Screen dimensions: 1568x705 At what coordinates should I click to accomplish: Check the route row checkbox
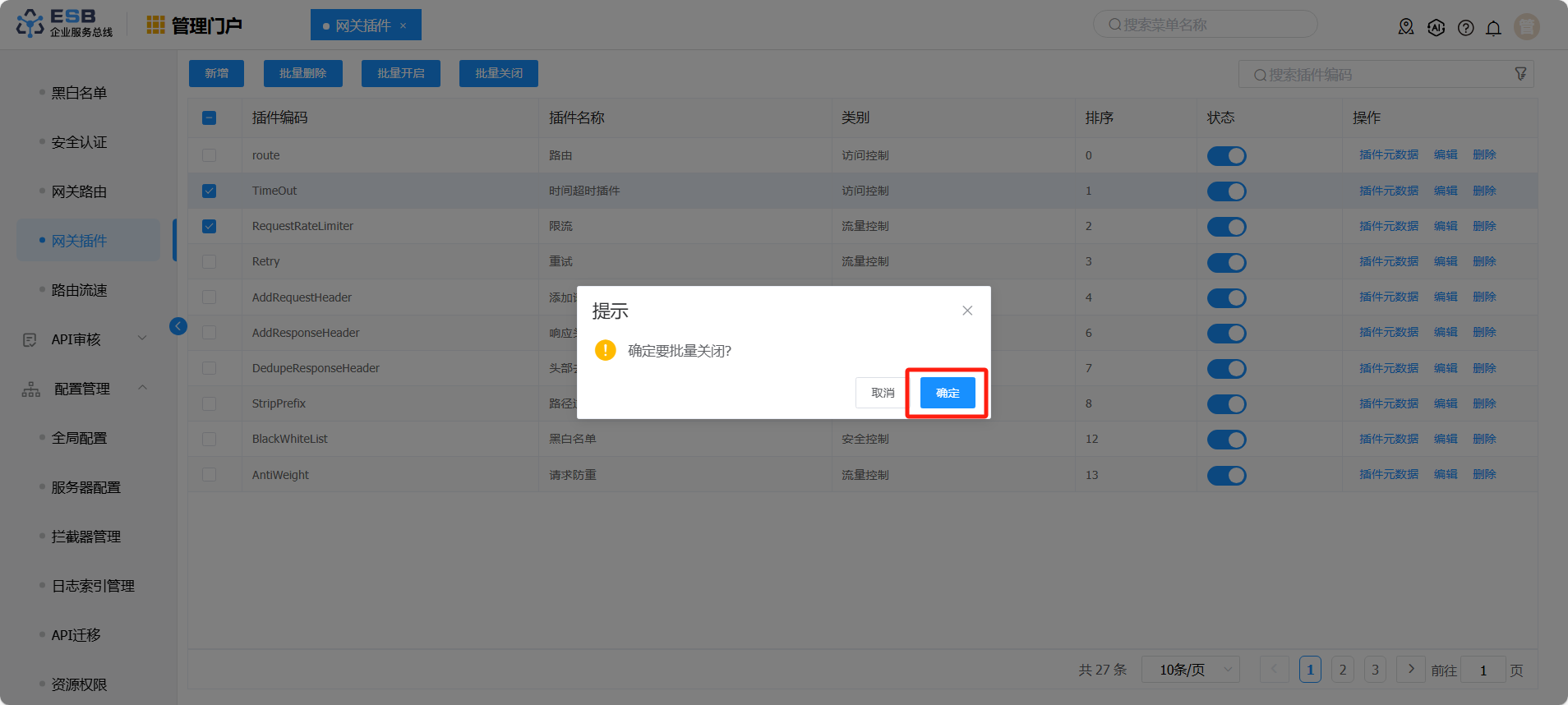tap(210, 155)
